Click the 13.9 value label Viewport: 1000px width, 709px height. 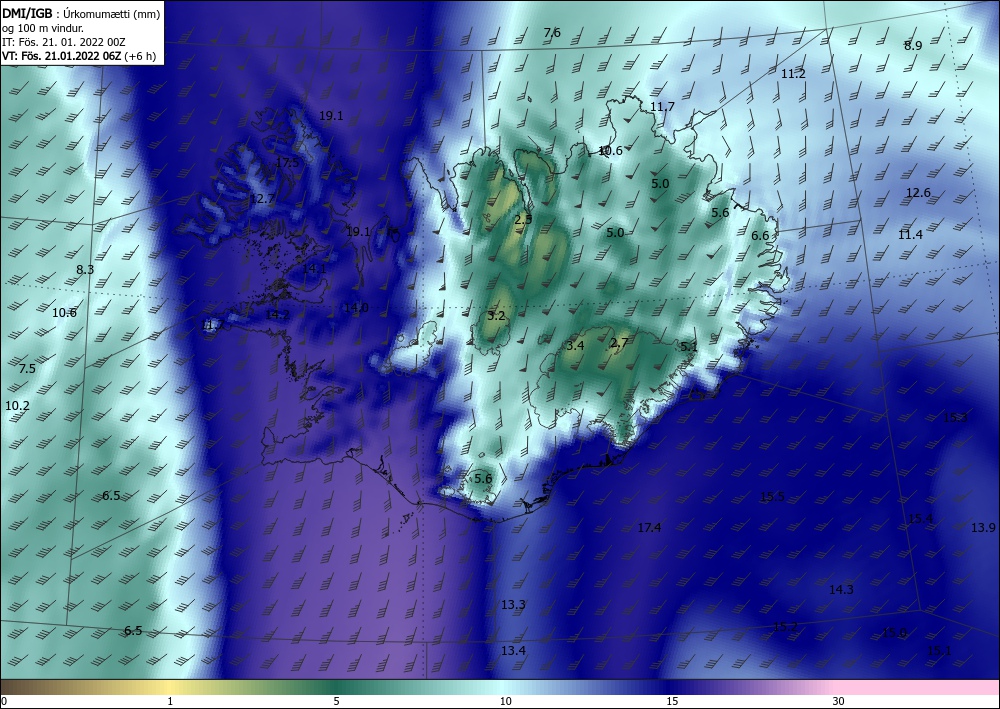point(983,527)
